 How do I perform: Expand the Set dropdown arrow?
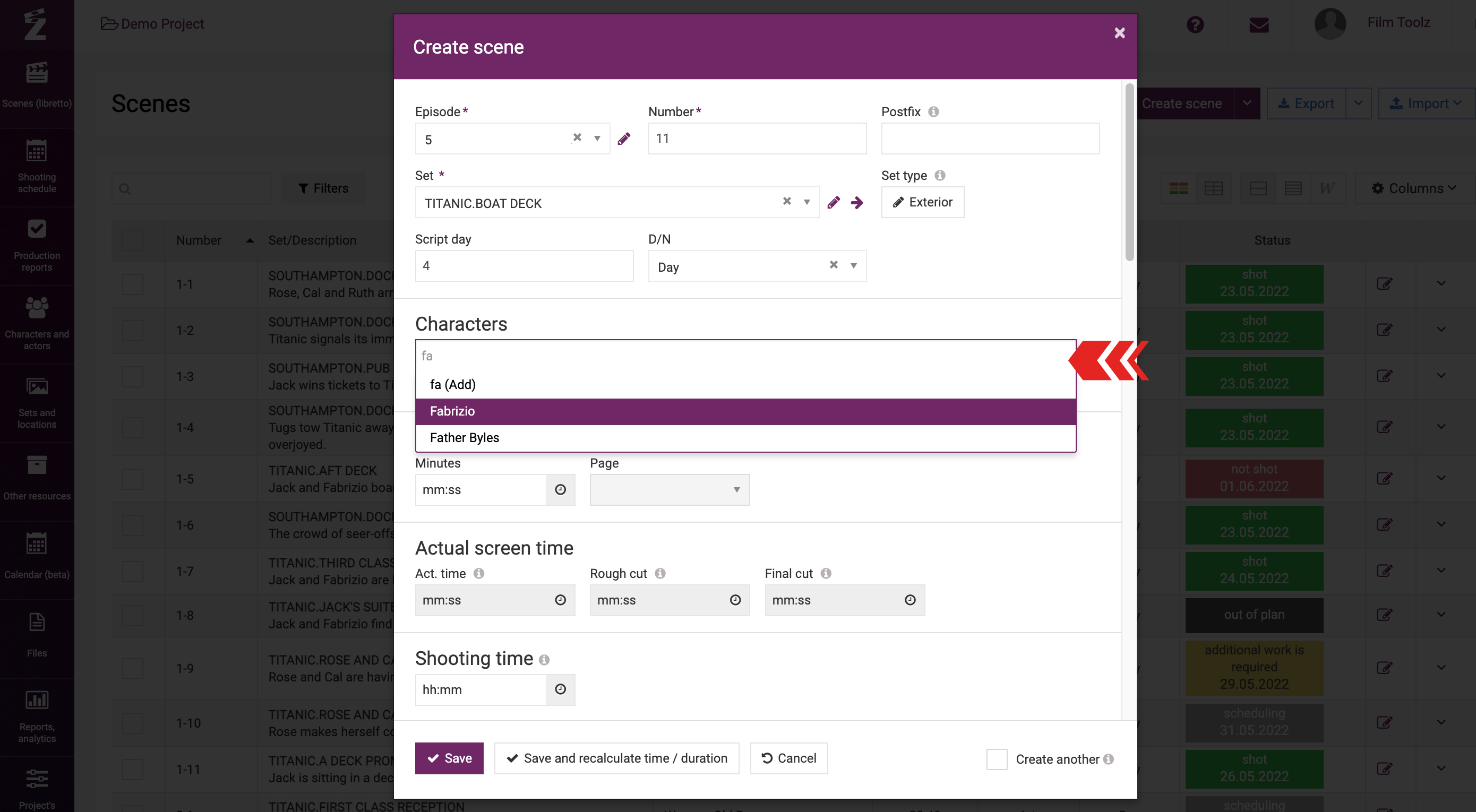coord(807,202)
